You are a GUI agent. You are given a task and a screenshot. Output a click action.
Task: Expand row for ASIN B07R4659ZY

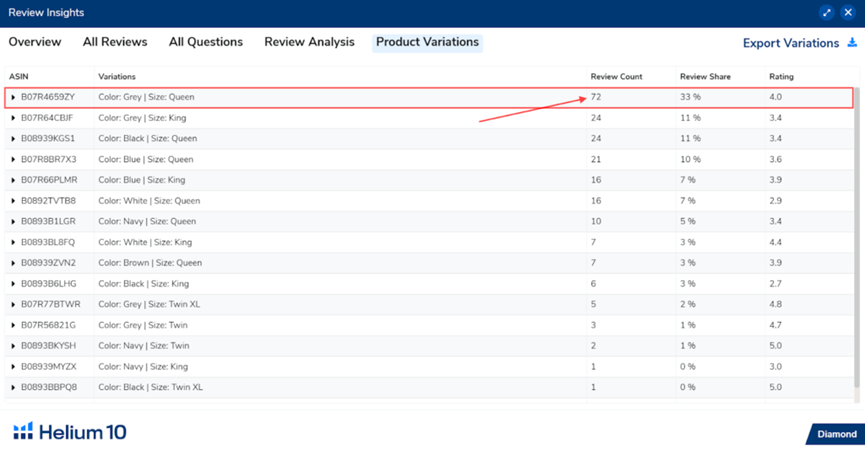click(x=13, y=98)
